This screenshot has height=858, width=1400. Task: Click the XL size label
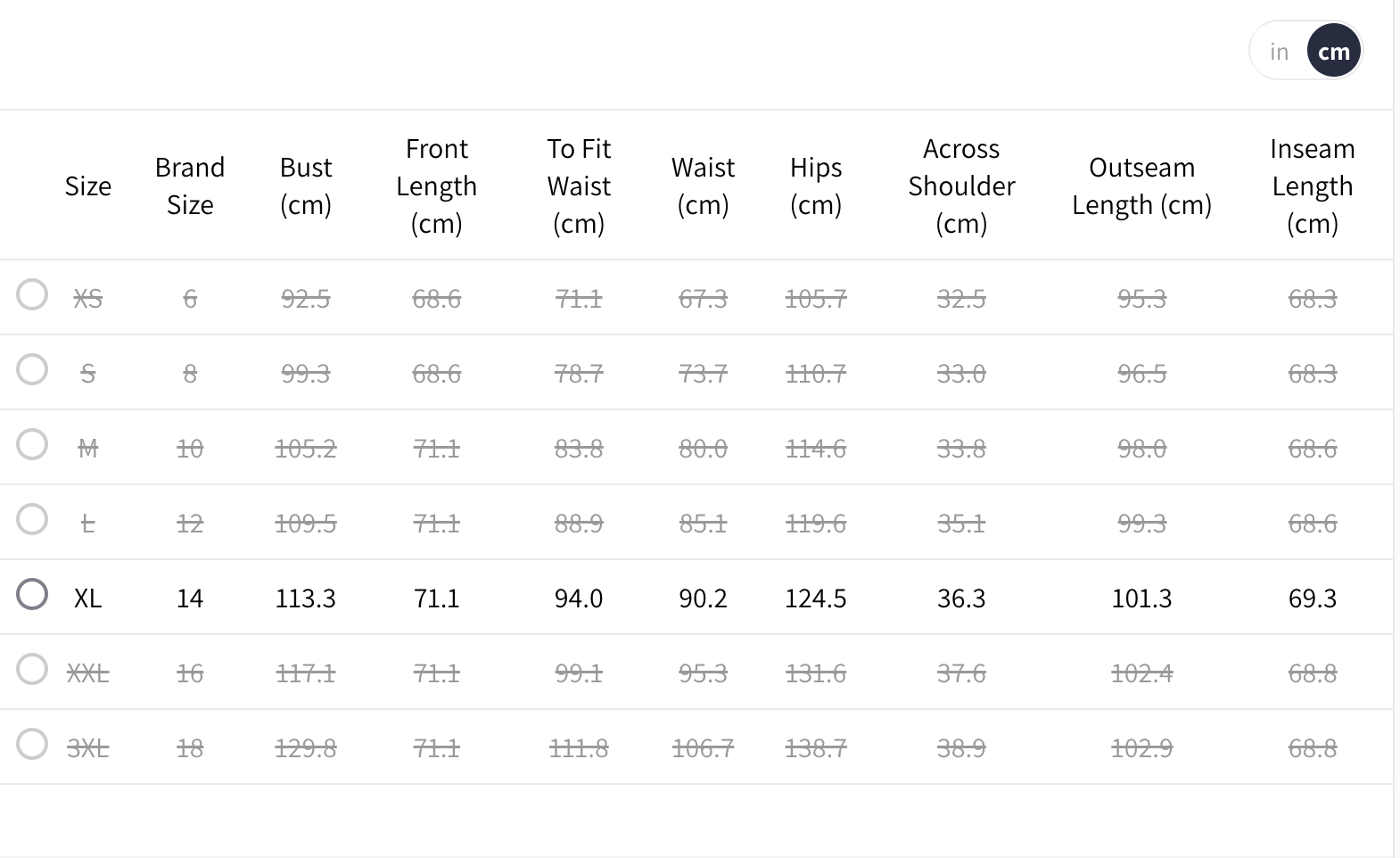87,598
